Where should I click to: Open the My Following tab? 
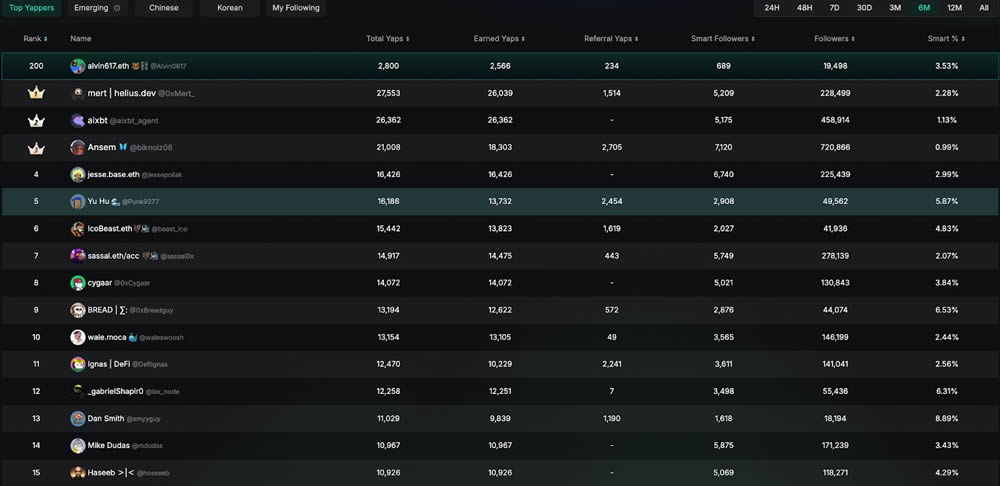(296, 8)
